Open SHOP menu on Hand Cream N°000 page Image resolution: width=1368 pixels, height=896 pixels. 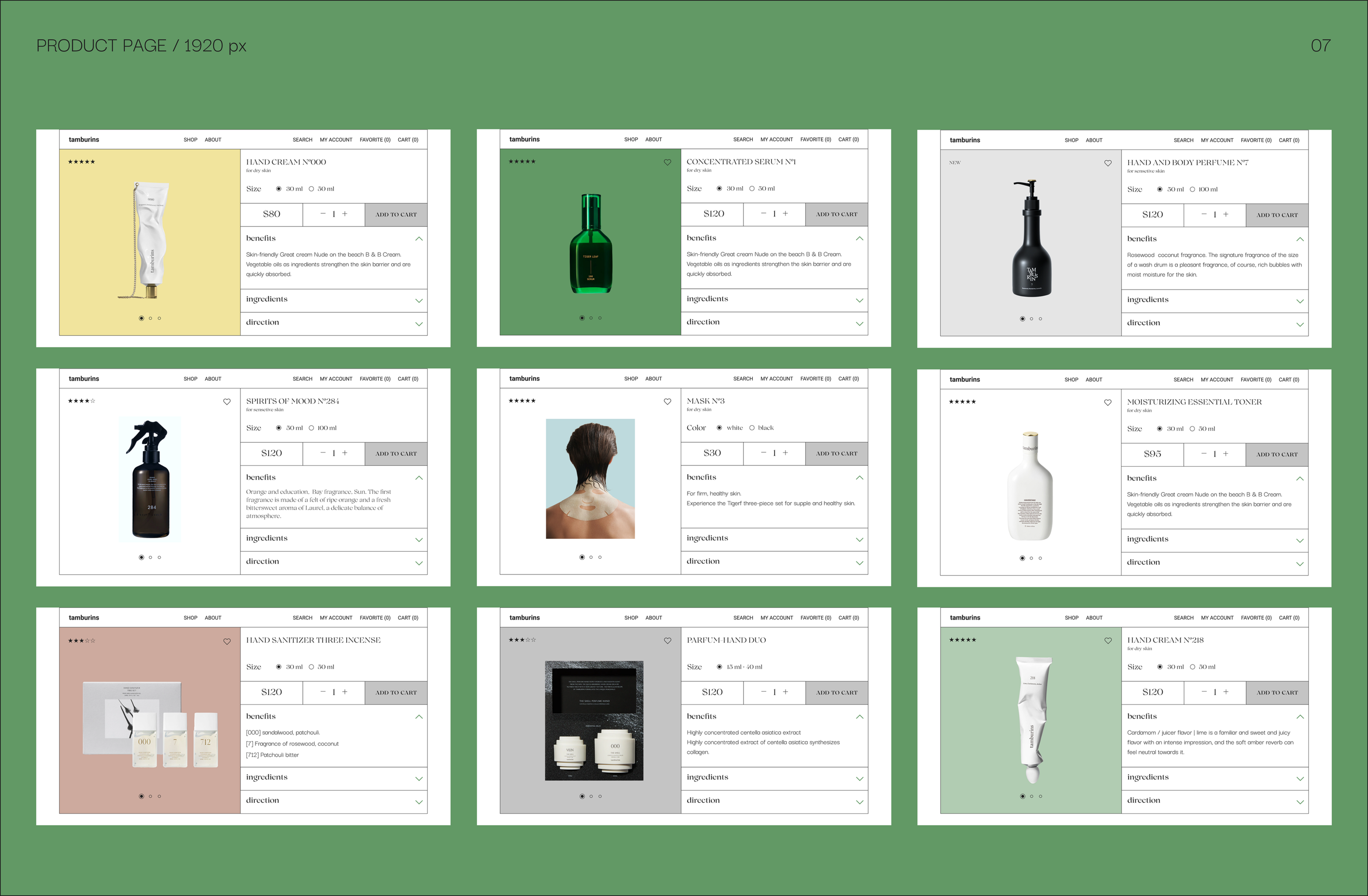pyautogui.click(x=190, y=140)
